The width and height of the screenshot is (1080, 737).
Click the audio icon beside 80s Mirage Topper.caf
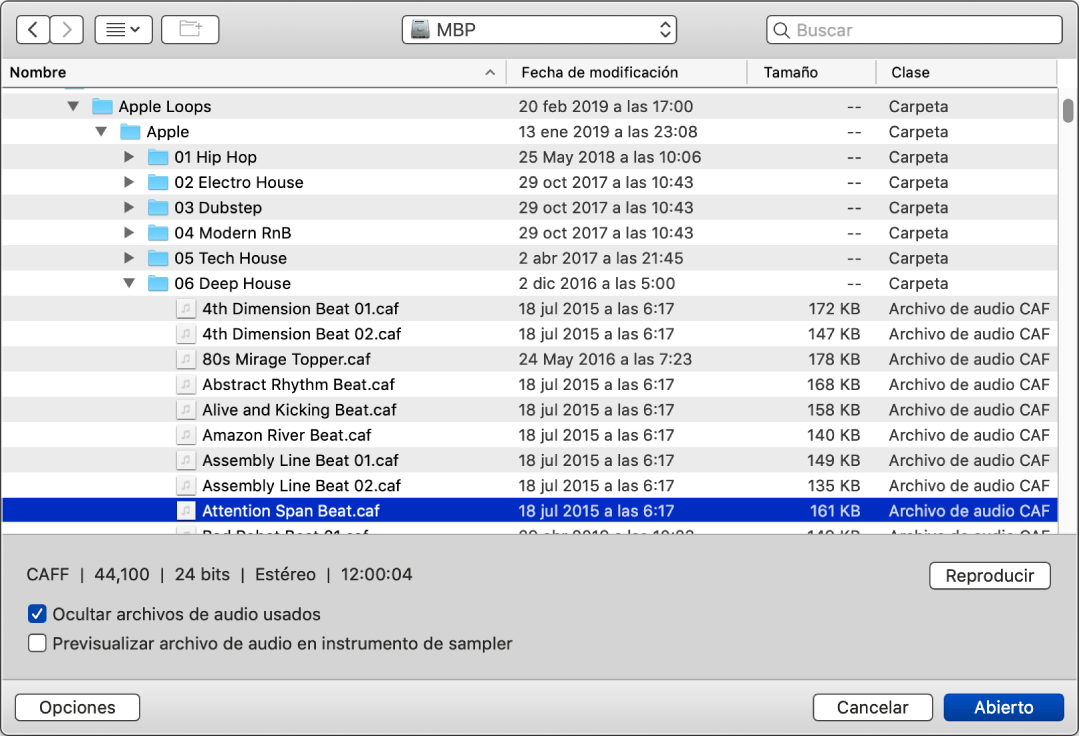click(x=186, y=359)
